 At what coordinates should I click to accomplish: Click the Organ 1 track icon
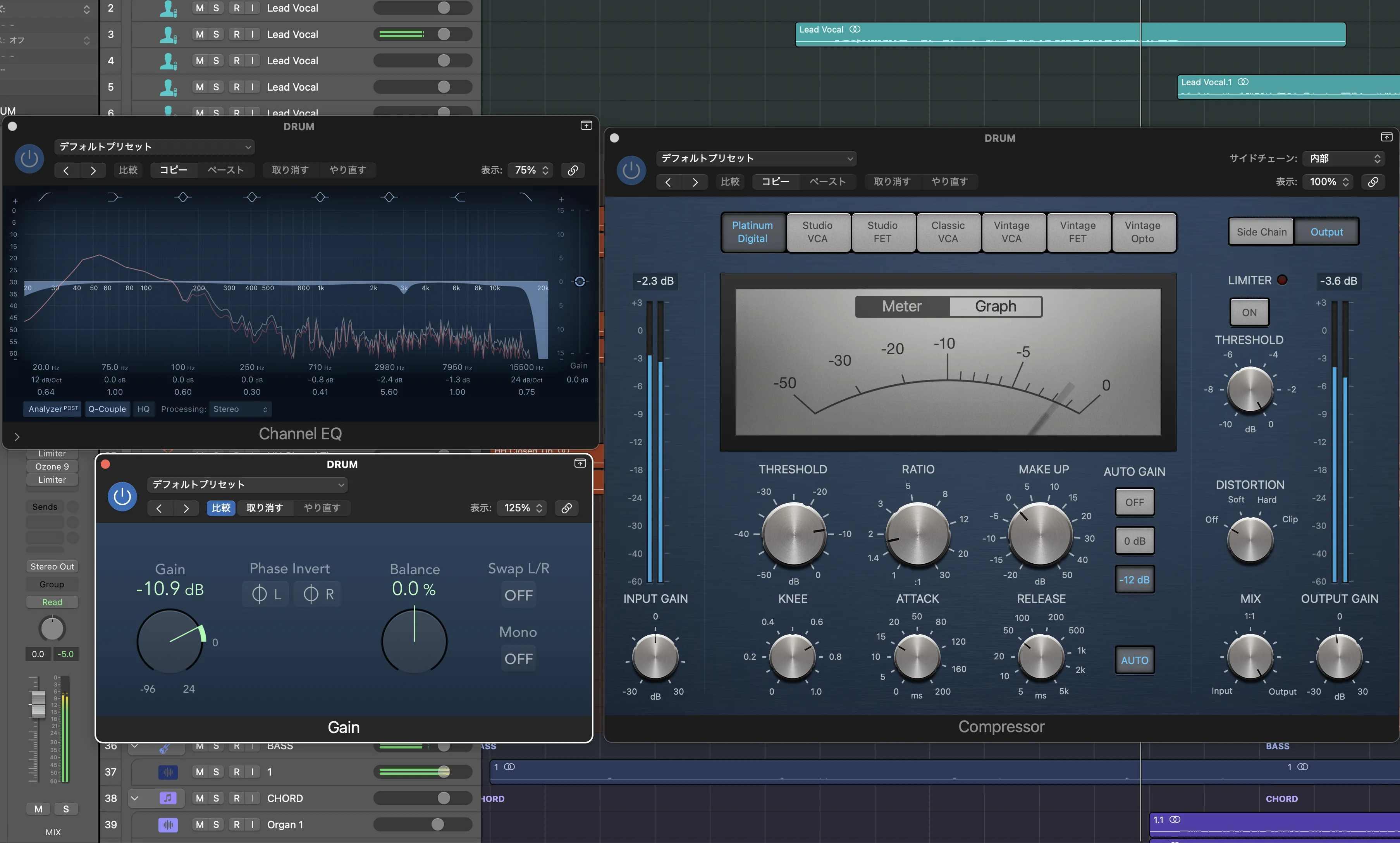(x=168, y=824)
